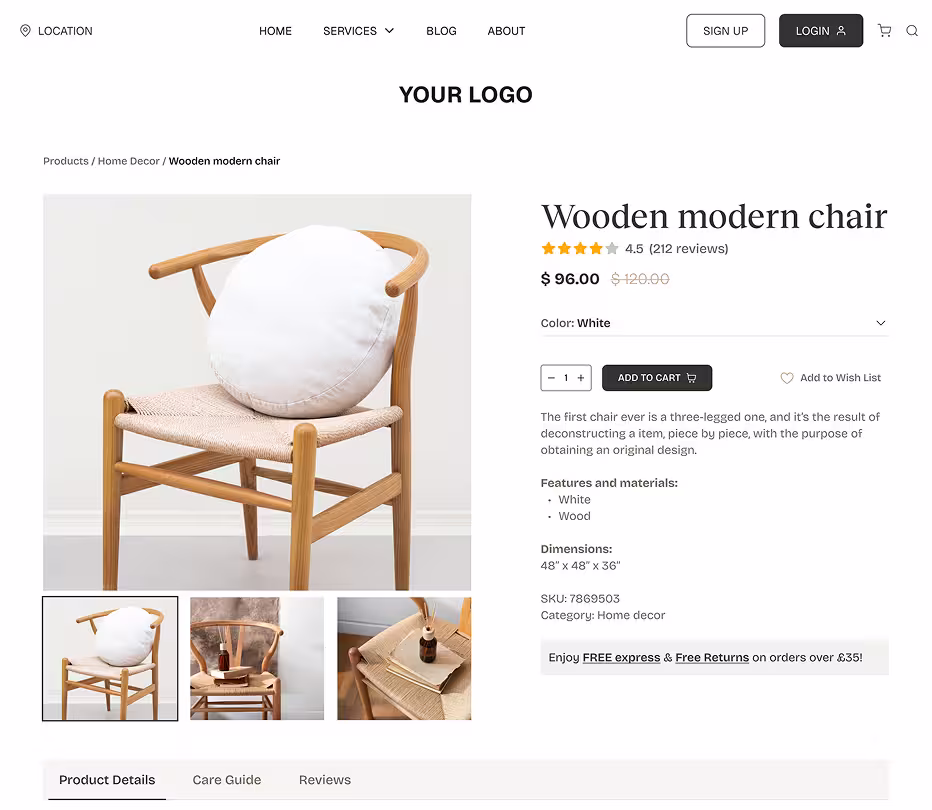
Task: Click the location pin icon
Action: click(x=25, y=31)
